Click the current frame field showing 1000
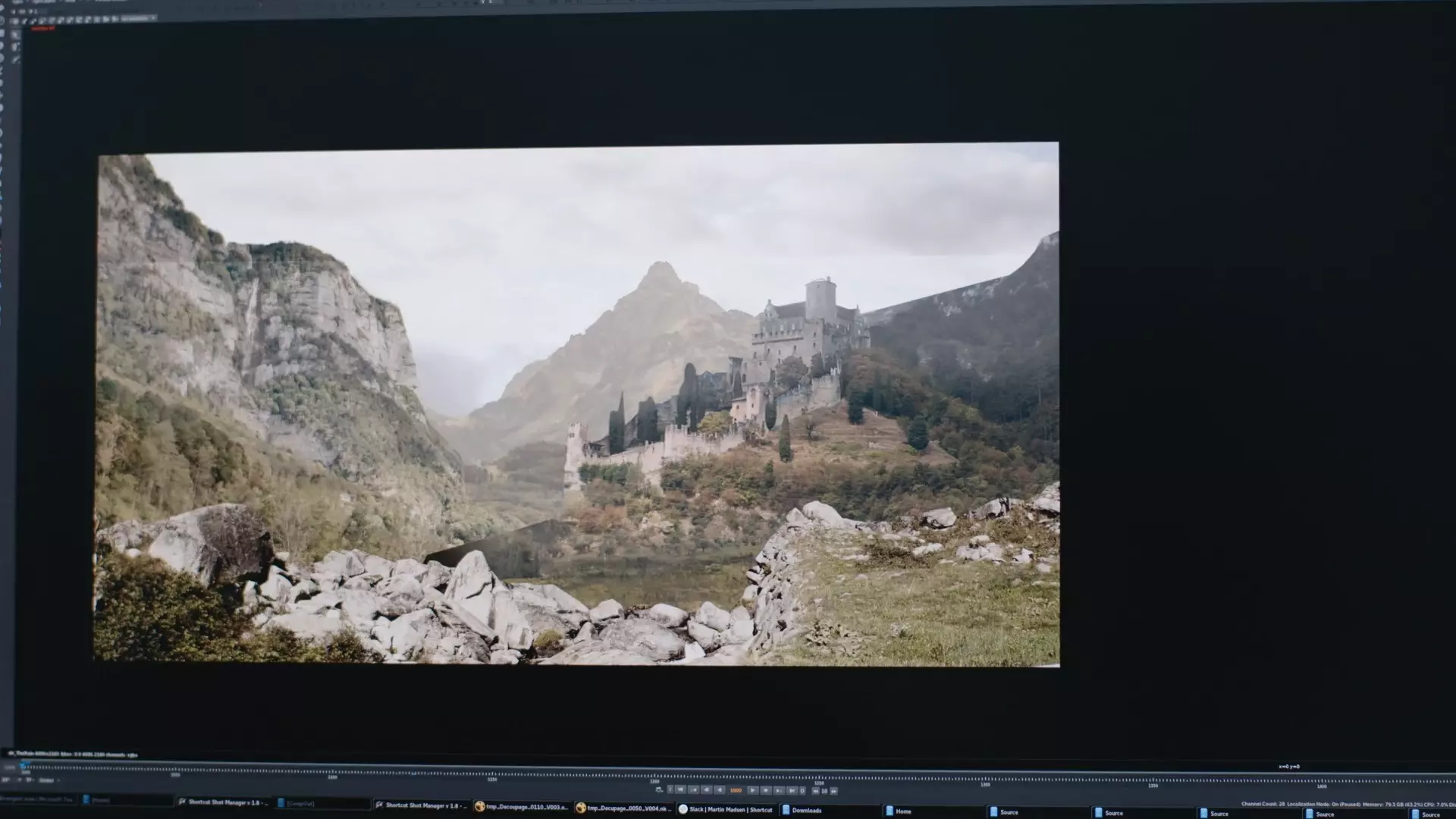The height and width of the screenshot is (819, 1456). [736, 790]
